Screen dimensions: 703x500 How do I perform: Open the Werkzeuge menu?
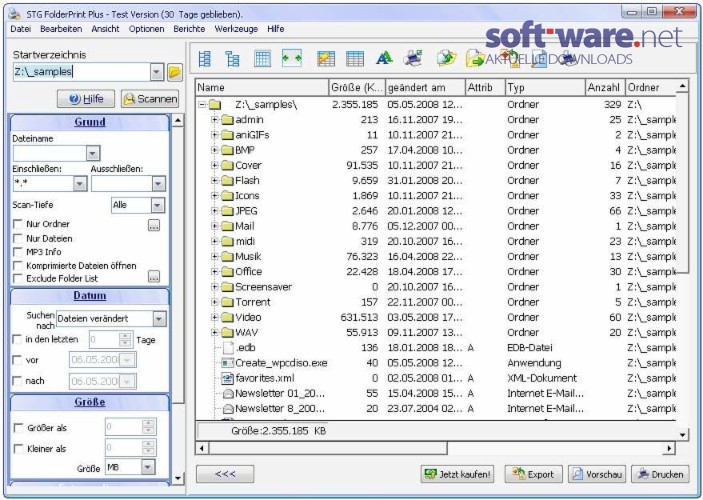point(236,29)
